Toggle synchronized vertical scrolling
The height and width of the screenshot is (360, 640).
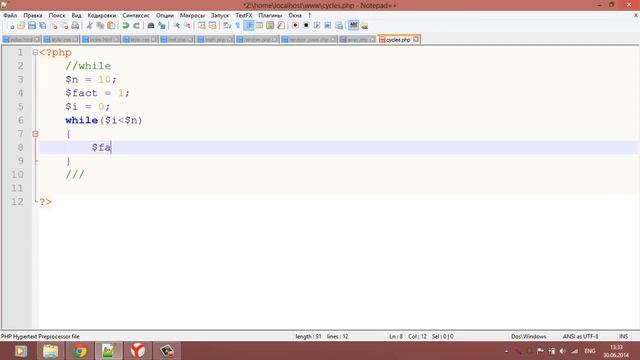(x=202, y=26)
